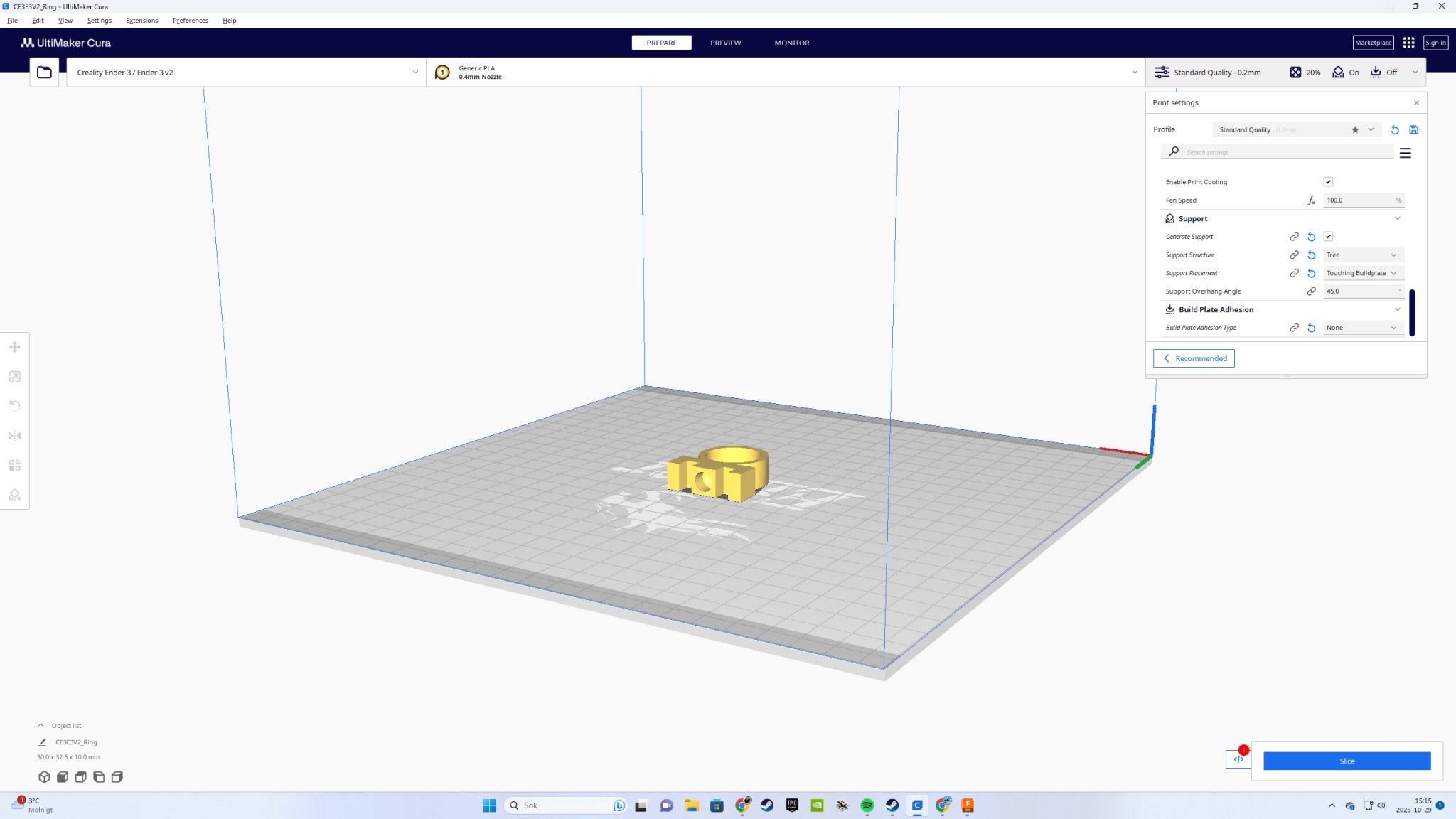
Task: Favorite the Standard Quality profile star
Action: point(1354,129)
